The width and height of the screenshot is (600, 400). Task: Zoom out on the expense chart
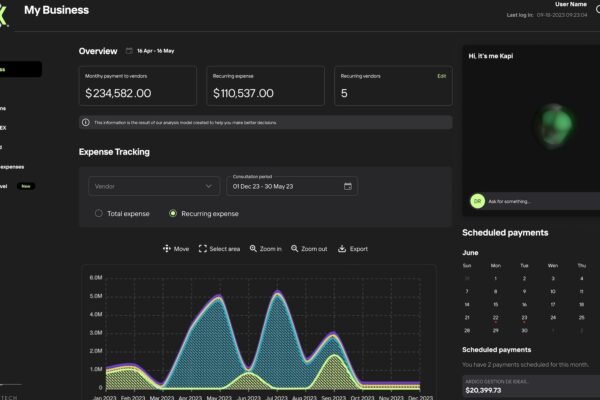click(x=309, y=249)
